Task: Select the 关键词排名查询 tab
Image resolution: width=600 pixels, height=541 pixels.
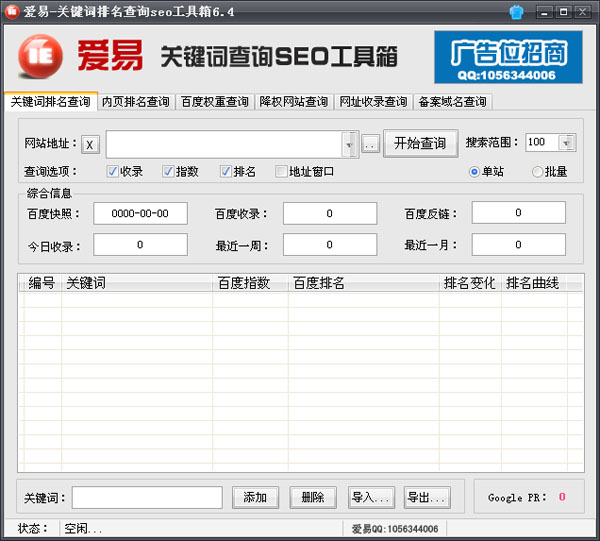Action: click(x=51, y=102)
